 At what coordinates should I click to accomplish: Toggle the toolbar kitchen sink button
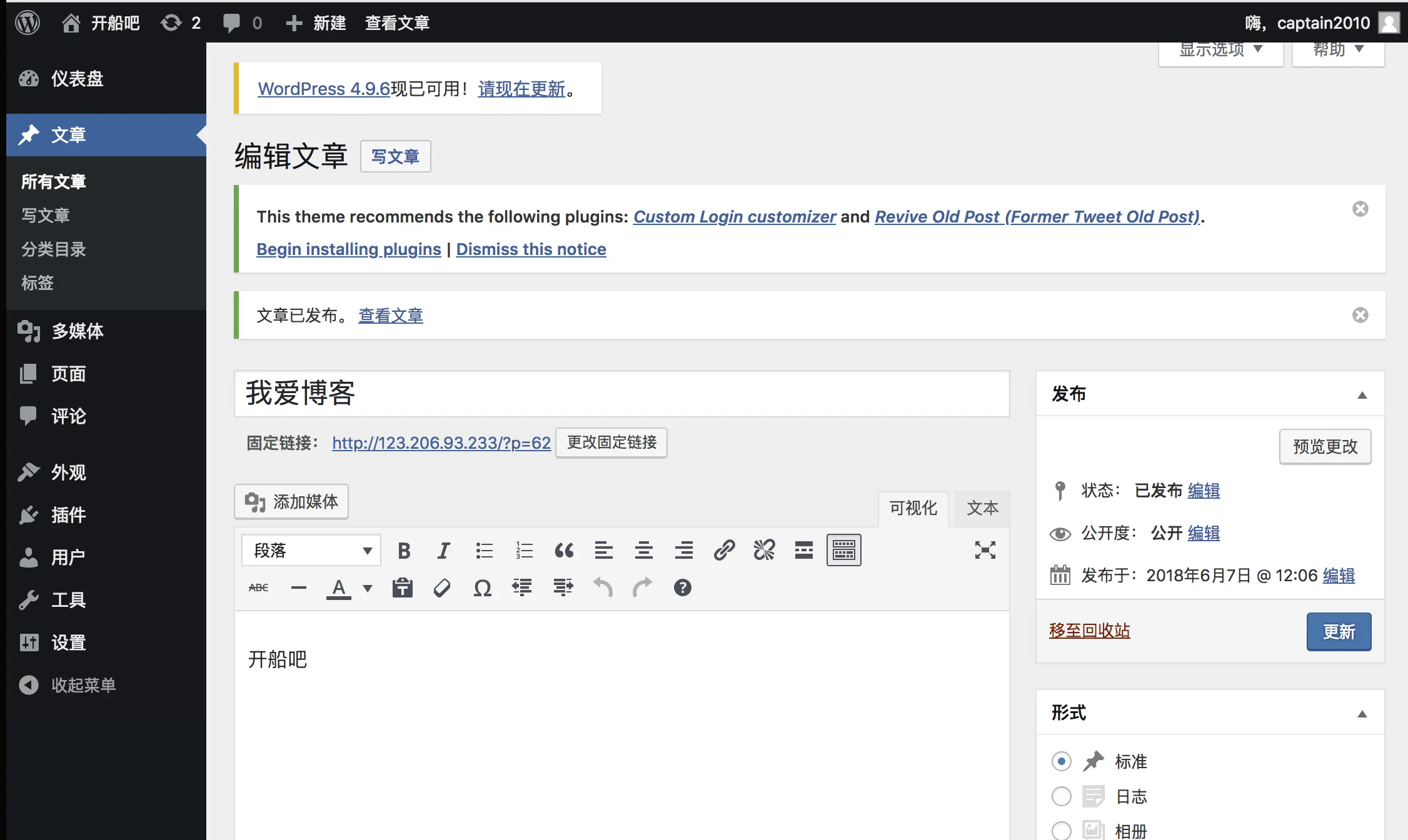843,551
